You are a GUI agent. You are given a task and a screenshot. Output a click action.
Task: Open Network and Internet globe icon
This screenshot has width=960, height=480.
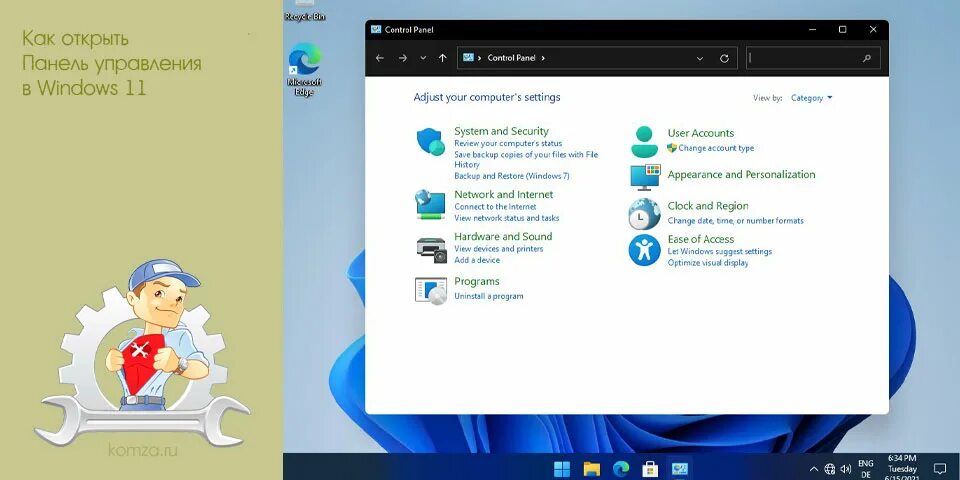pos(430,204)
